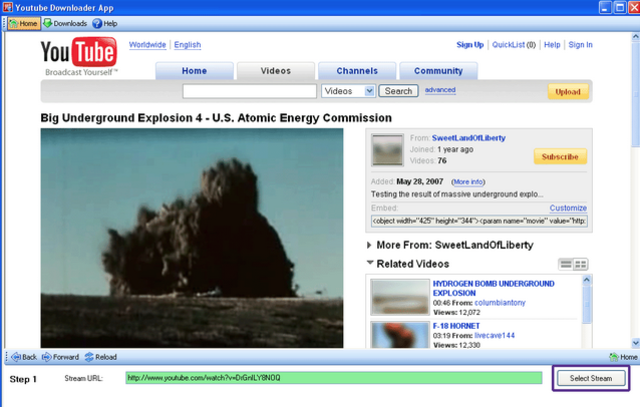Click page scrollbar down arrow
The image size is (640, 407).
(x=636, y=343)
